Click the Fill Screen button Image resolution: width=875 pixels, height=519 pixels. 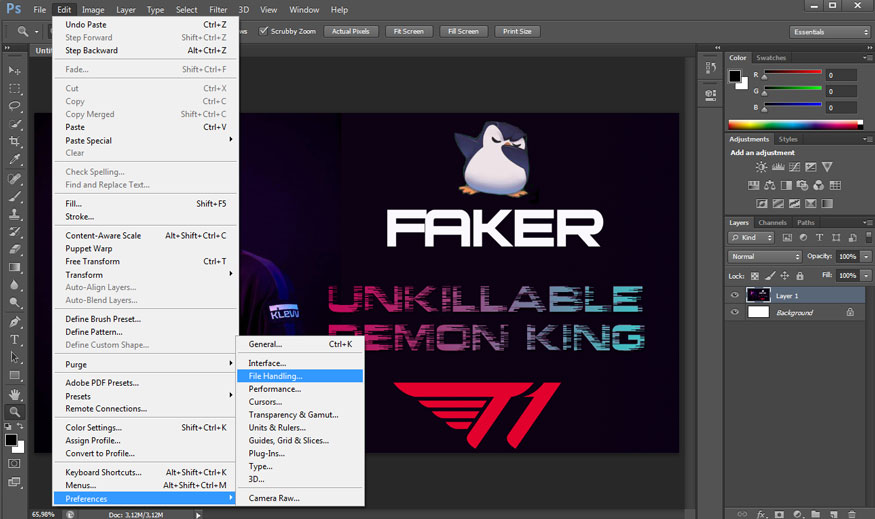[x=463, y=31]
